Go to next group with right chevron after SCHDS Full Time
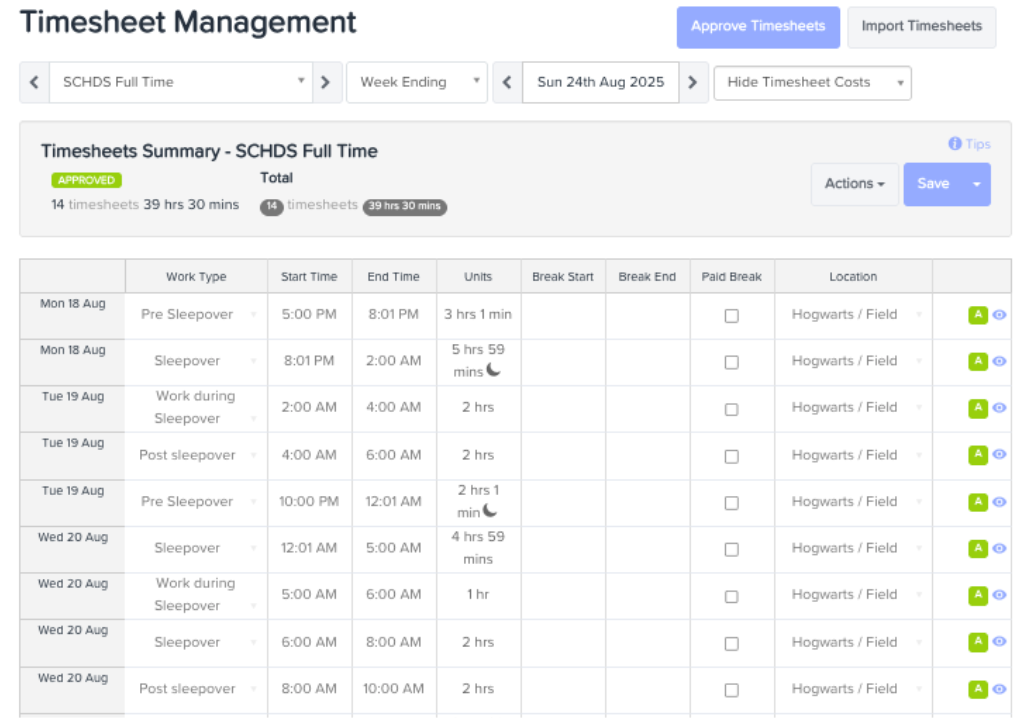This screenshot has height=725, width=1030. point(326,82)
